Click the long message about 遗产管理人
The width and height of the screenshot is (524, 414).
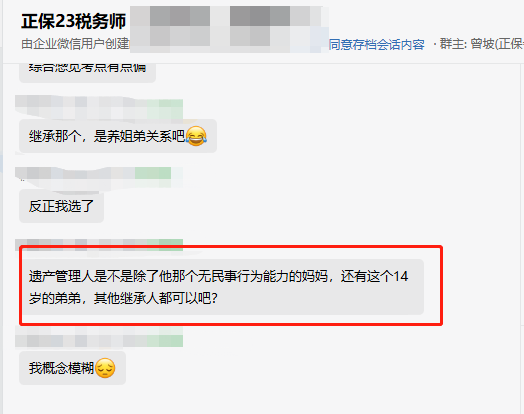[221, 287]
